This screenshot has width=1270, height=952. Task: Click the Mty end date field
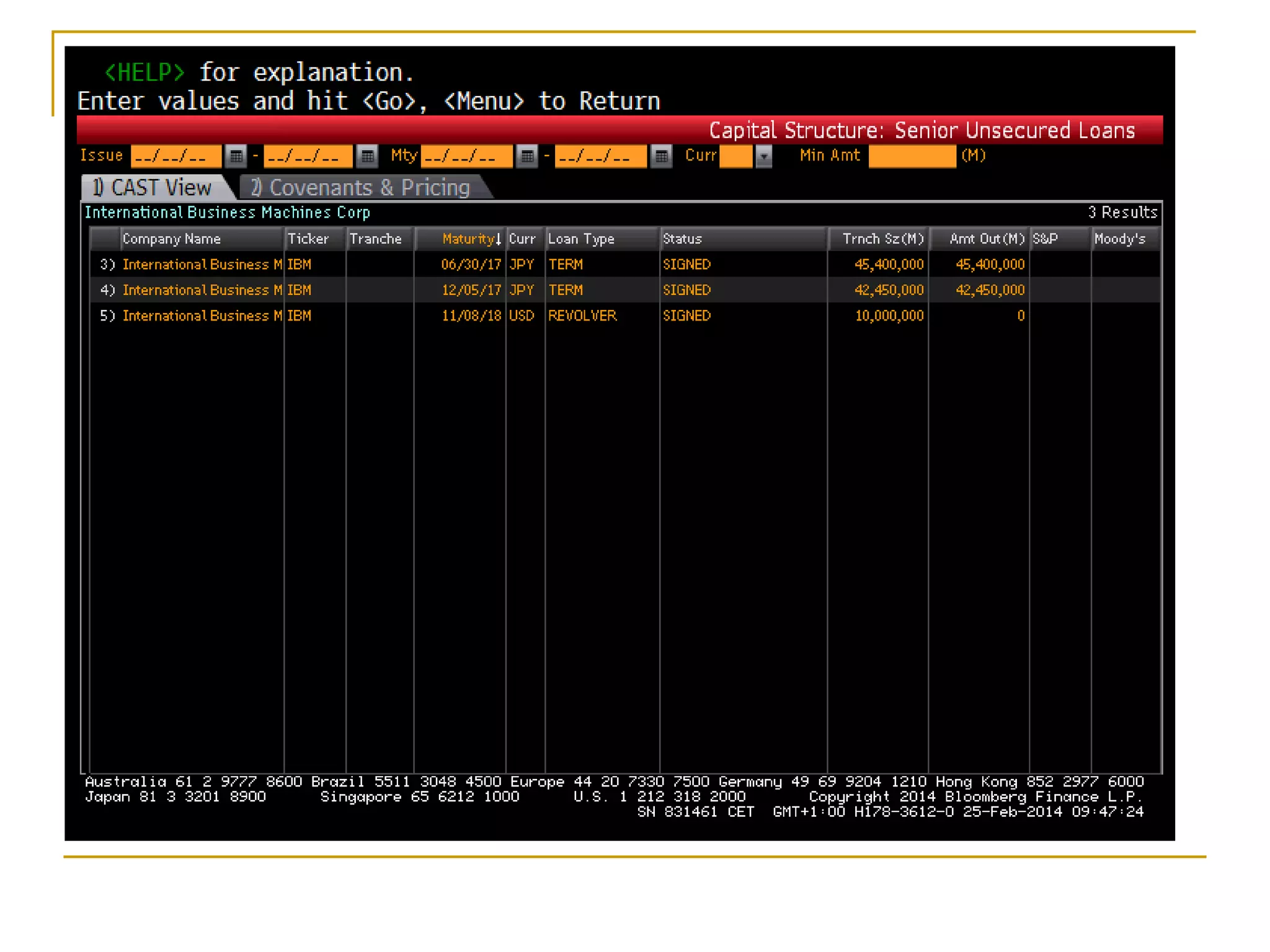pyautogui.click(x=600, y=156)
